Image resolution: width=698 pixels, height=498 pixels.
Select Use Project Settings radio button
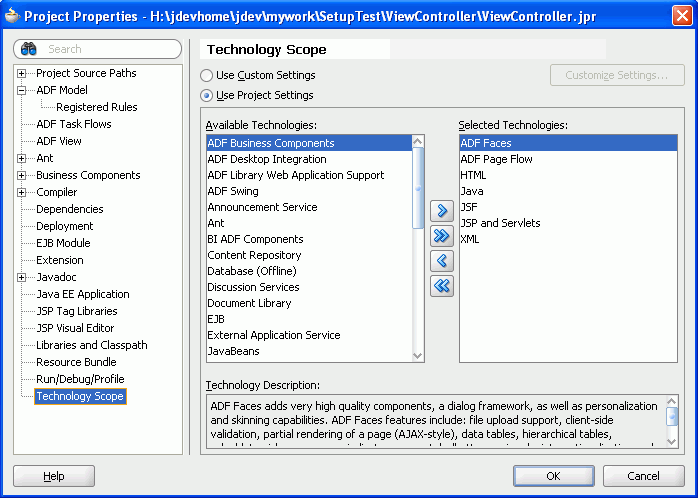click(206, 95)
